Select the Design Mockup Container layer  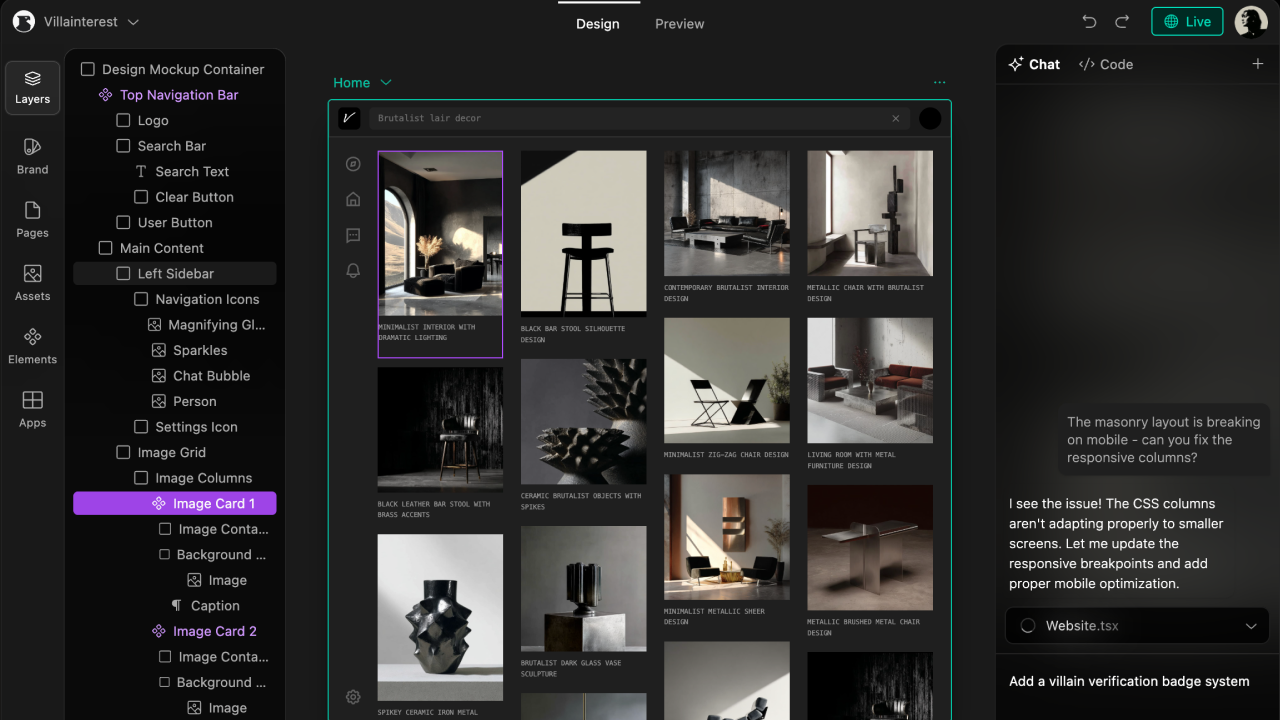[x=172, y=69]
